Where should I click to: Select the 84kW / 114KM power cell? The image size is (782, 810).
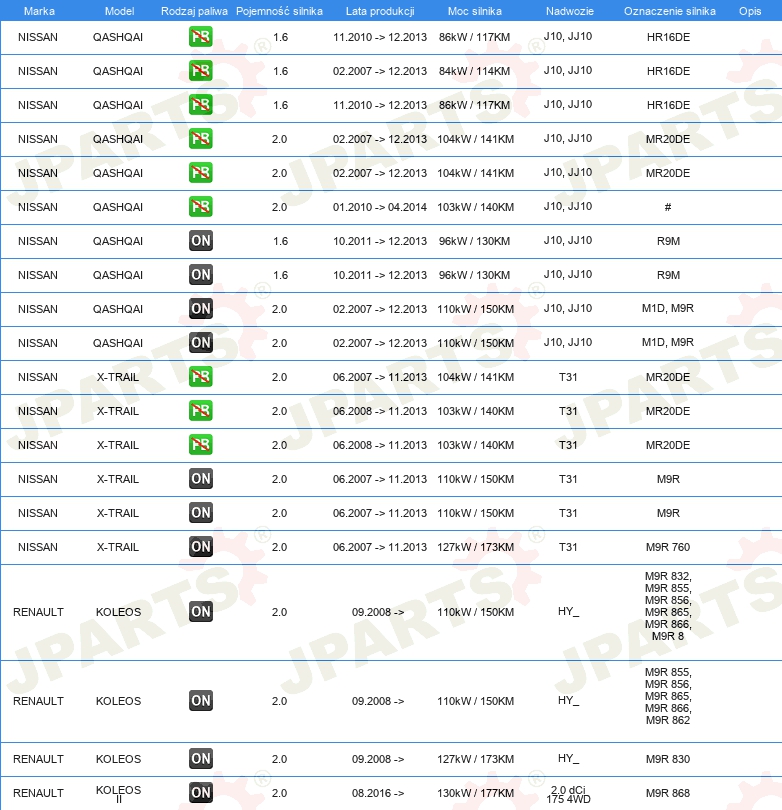[x=475, y=71]
